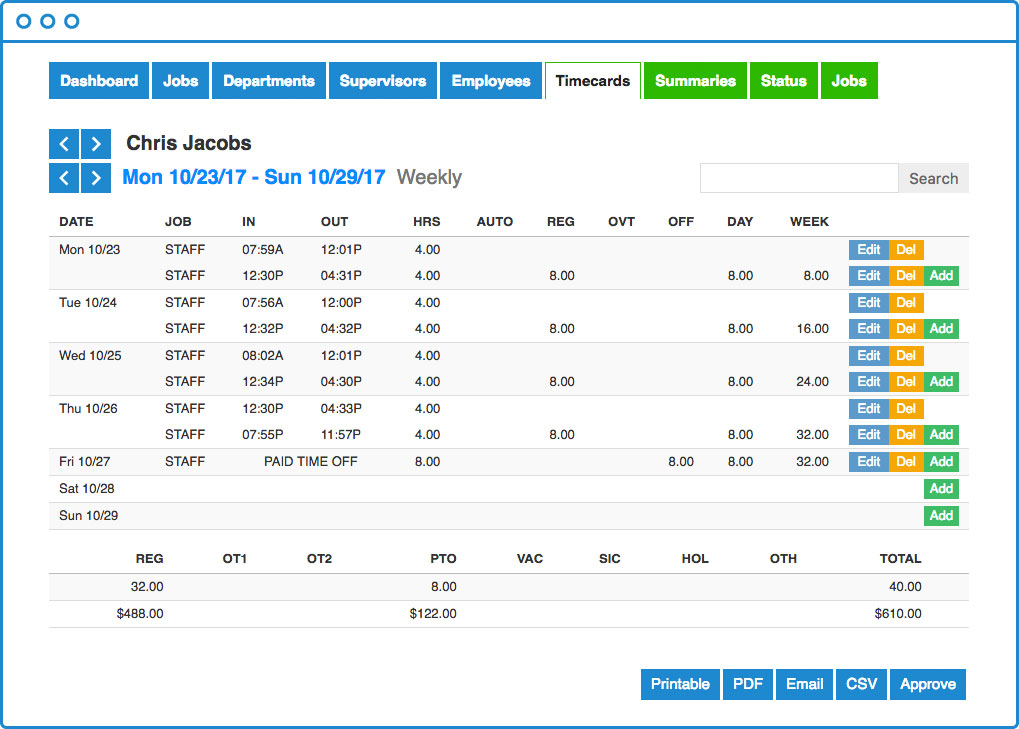Edit the PAID TIME OFF entry on Fri 10/27
1019x729 pixels.
(868, 461)
